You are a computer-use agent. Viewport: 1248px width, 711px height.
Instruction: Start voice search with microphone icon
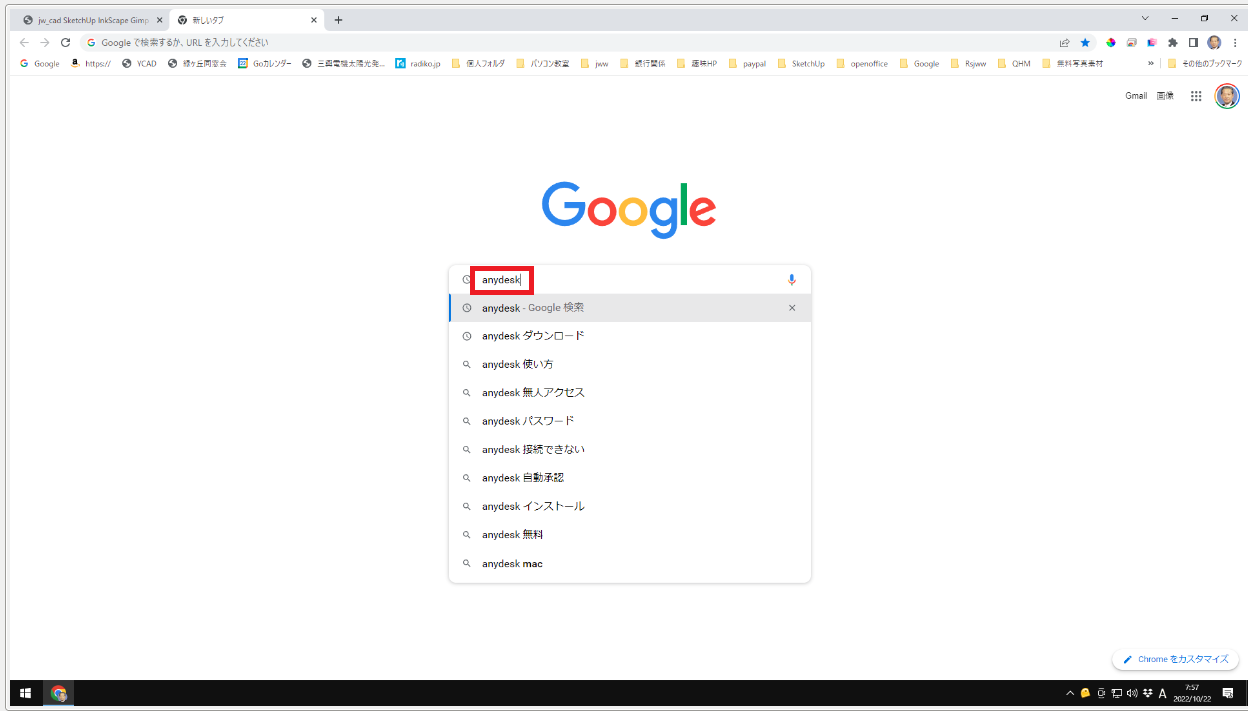pyautogui.click(x=792, y=280)
